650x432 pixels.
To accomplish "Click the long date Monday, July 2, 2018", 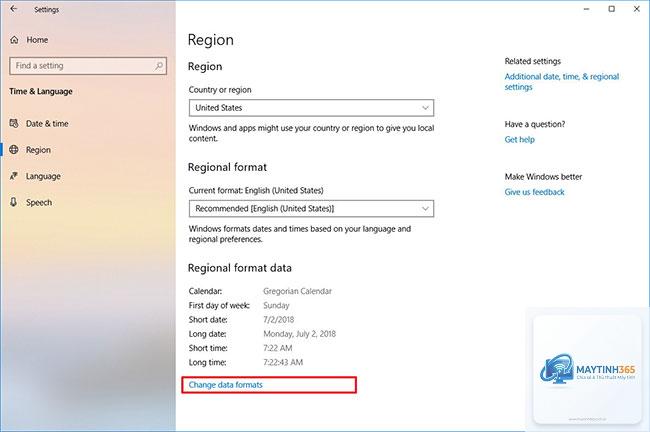I will [300, 334].
